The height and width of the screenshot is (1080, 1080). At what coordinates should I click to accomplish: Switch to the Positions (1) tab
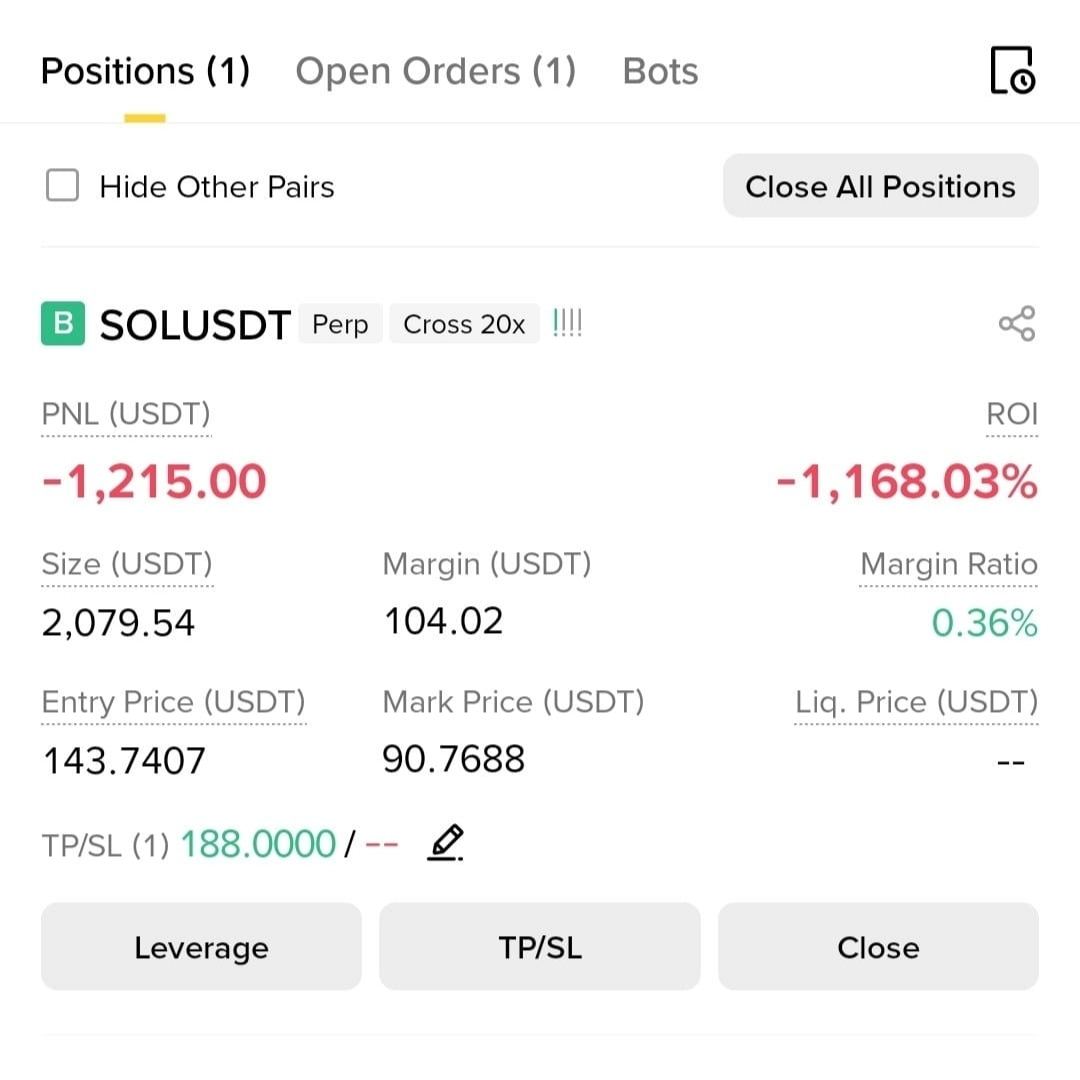(x=145, y=72)
